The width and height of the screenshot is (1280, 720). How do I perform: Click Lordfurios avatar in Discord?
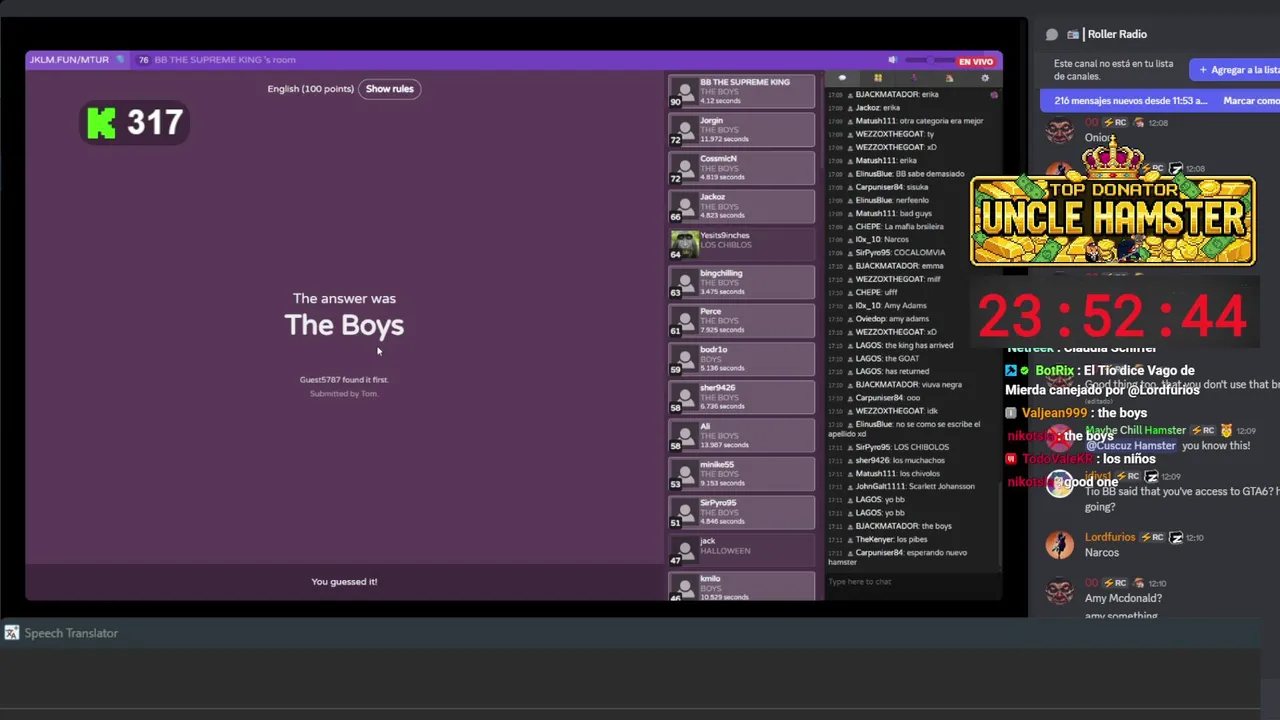(1060, 544)
